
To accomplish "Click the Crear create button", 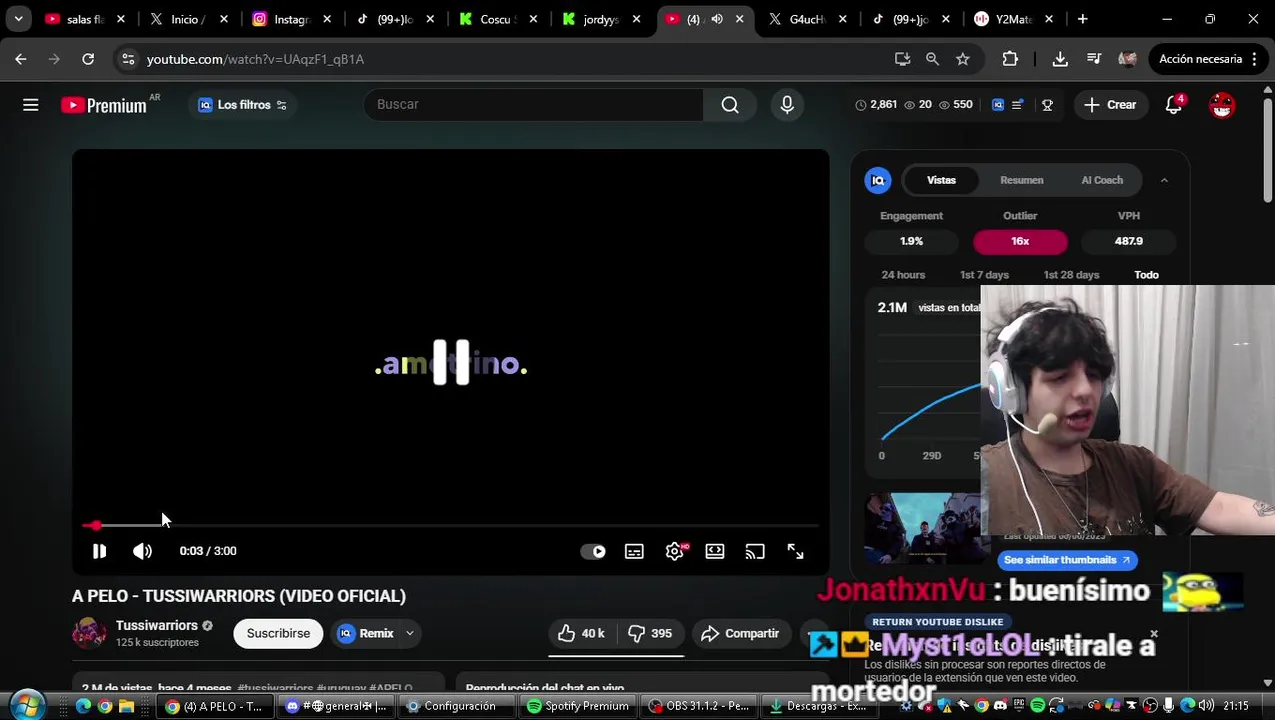I will 1110,105.
